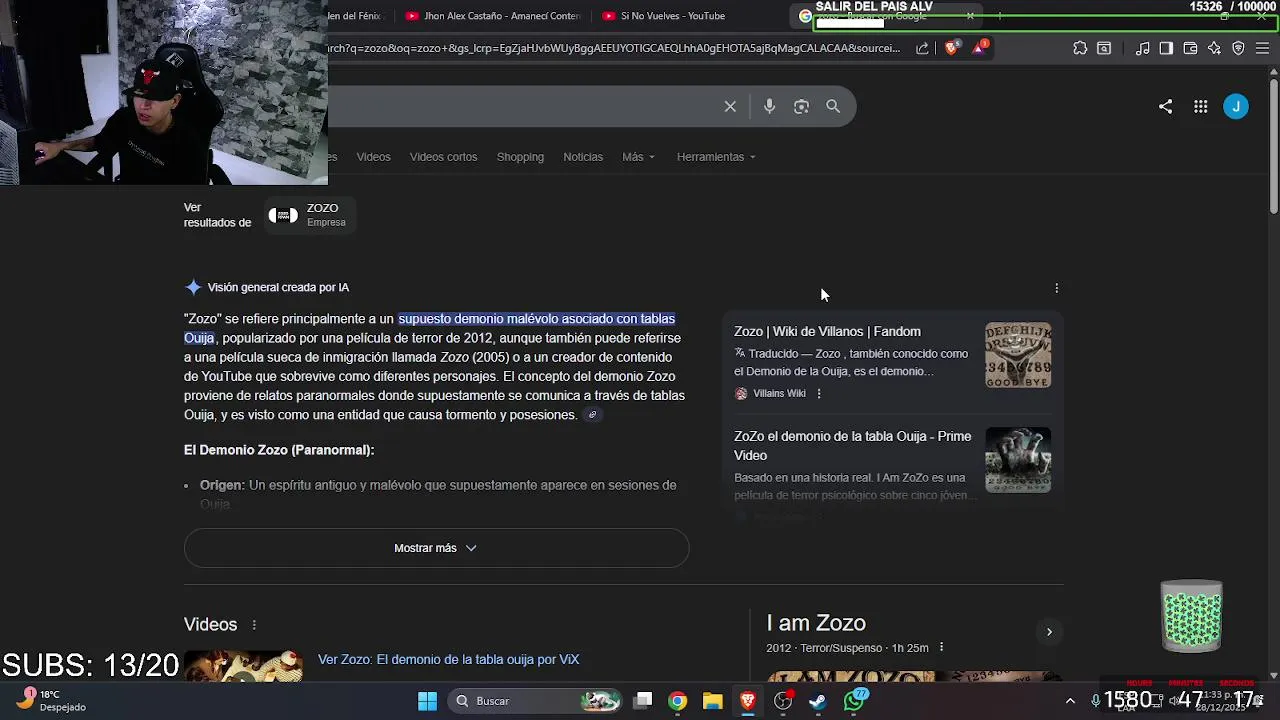Start voice search with microphone icon
This screenshot has width=1280, height=720.
(x=769, y=106)
